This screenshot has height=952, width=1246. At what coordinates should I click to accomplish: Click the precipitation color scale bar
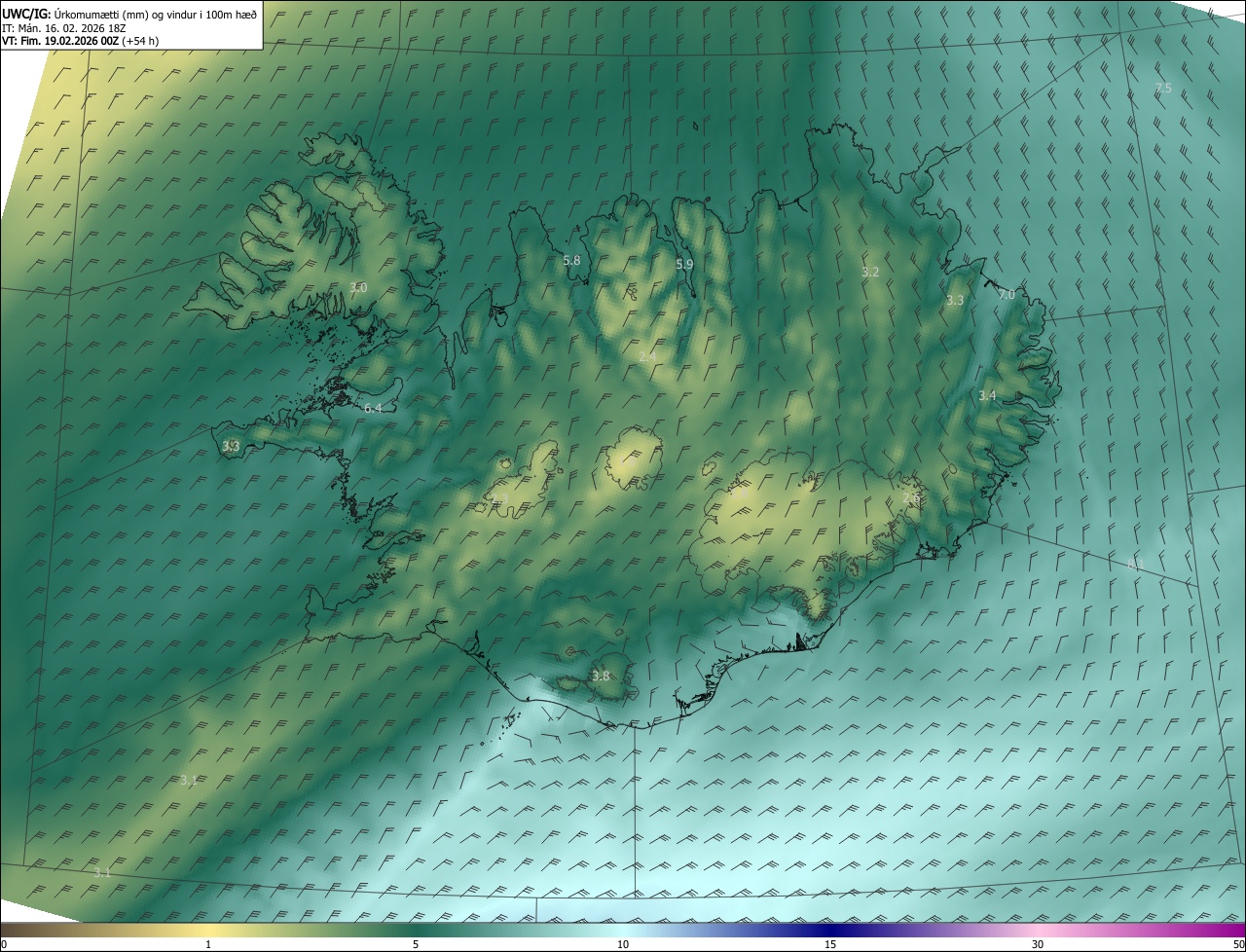tap(623, 930)
